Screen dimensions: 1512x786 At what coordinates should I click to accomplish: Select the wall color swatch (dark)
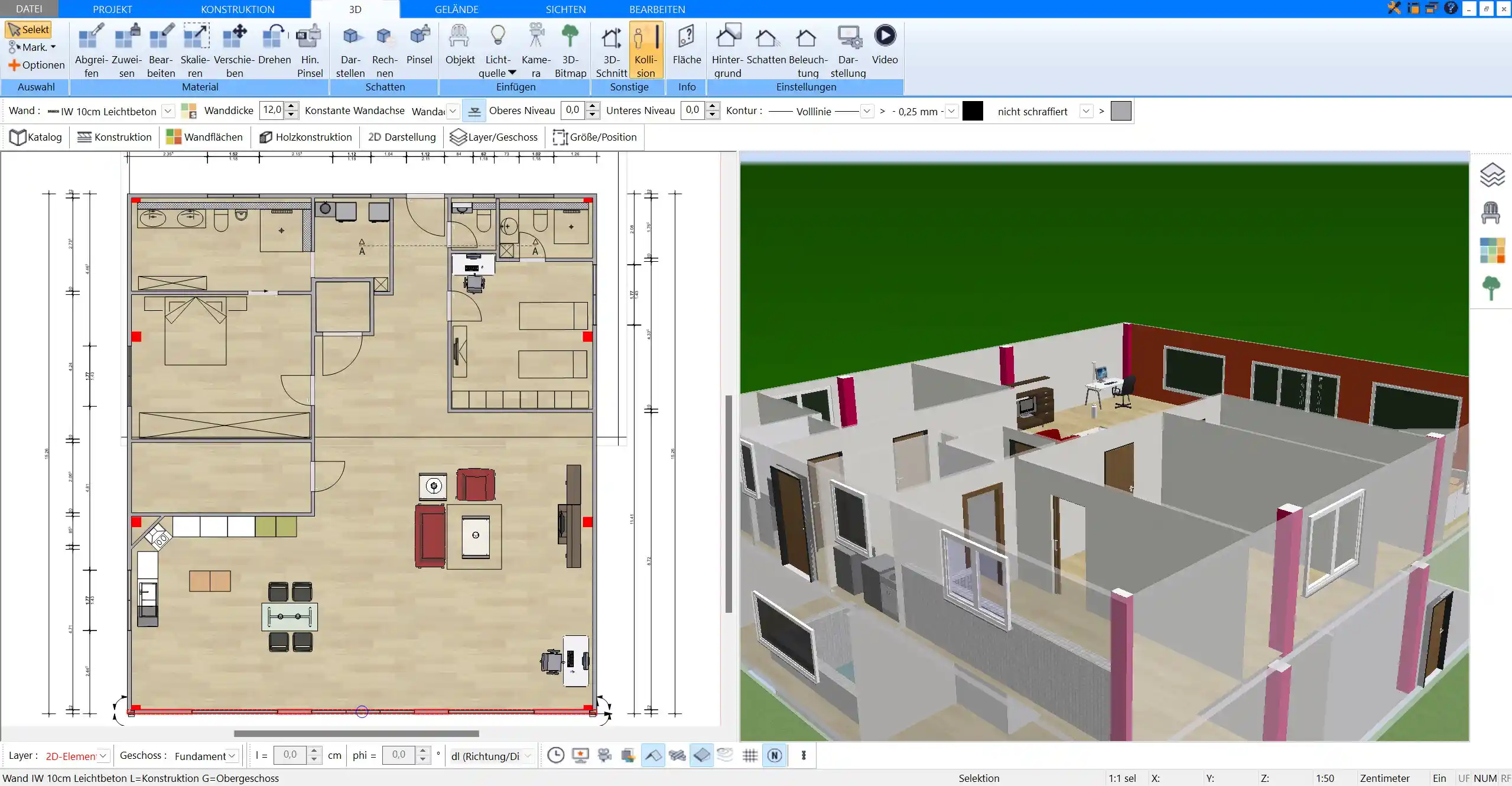(971, 111)
